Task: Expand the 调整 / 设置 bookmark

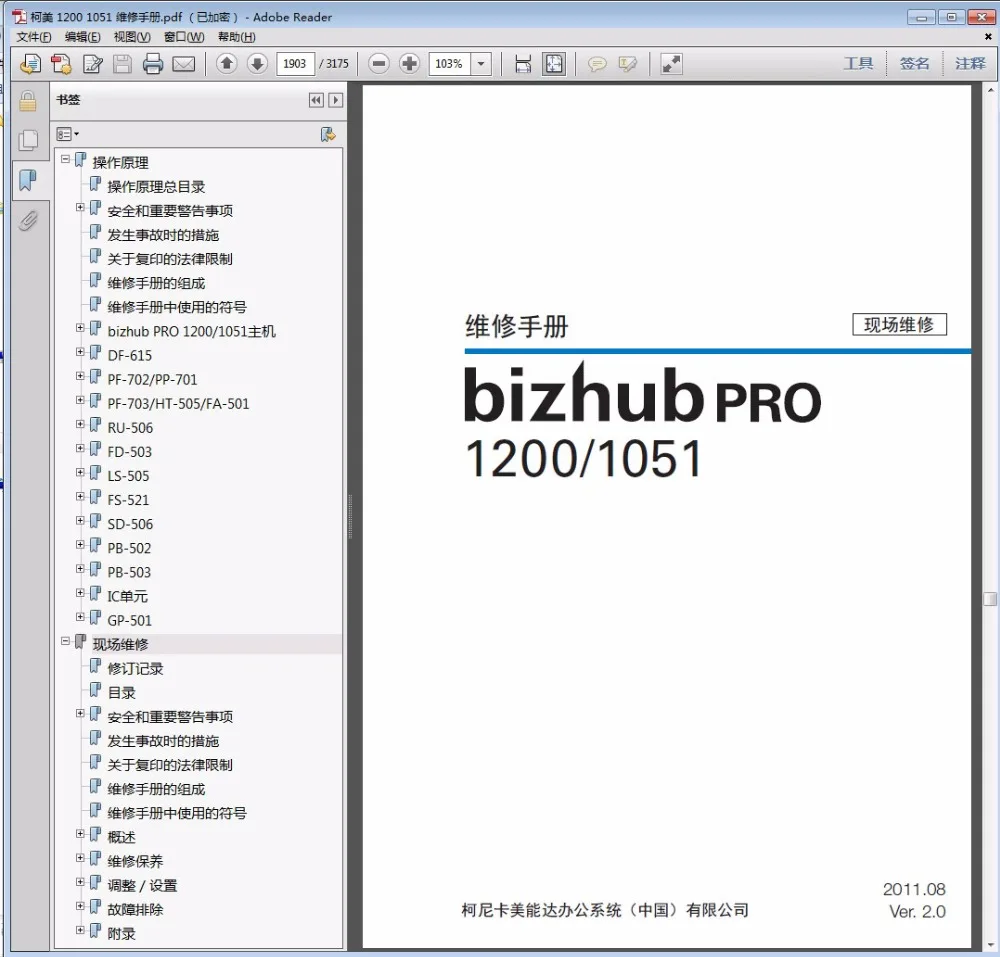Action: (x=80, y=882)
